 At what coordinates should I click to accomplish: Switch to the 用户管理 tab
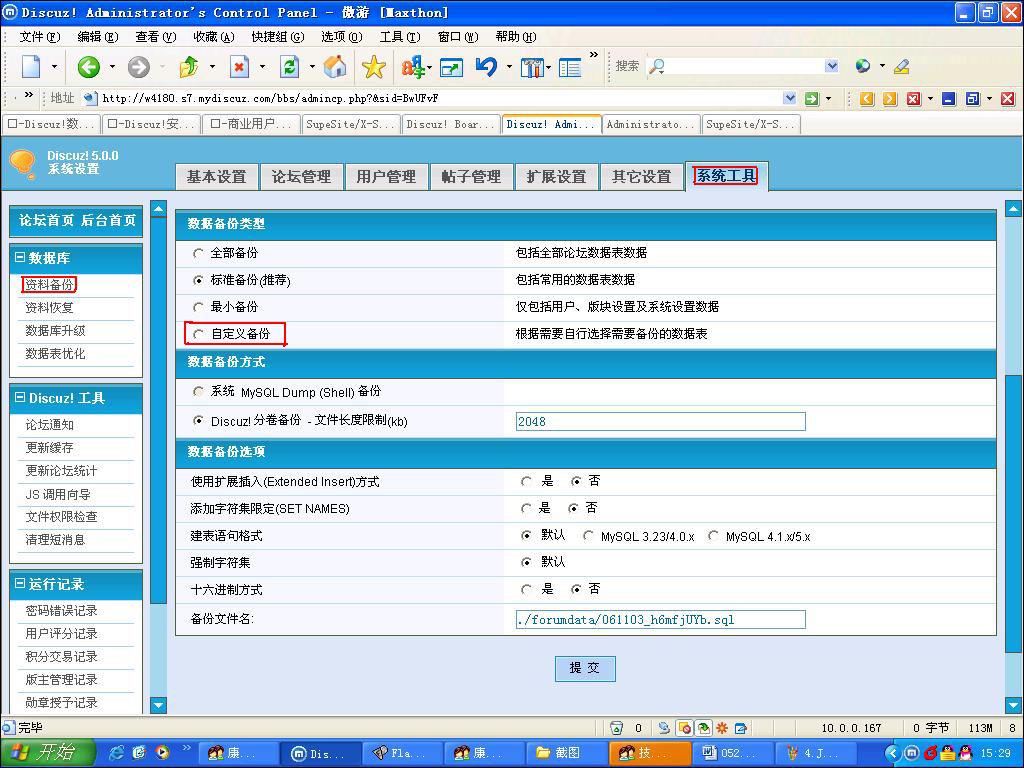click(x=387, y=176)
